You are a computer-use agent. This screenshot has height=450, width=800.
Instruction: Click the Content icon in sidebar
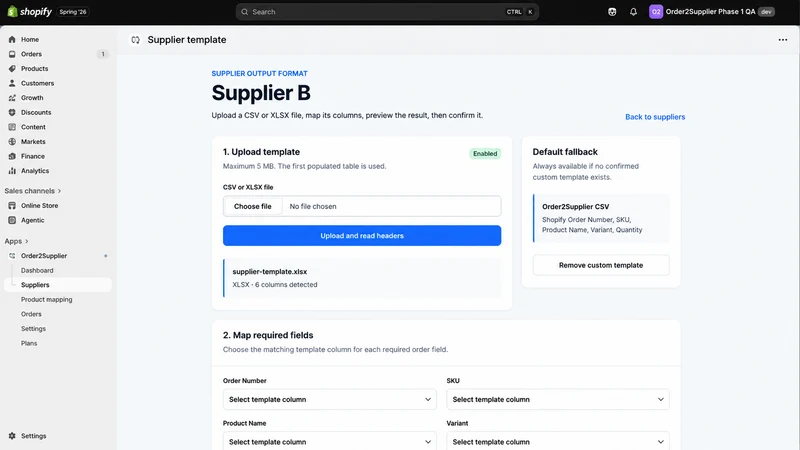(12, 127)
